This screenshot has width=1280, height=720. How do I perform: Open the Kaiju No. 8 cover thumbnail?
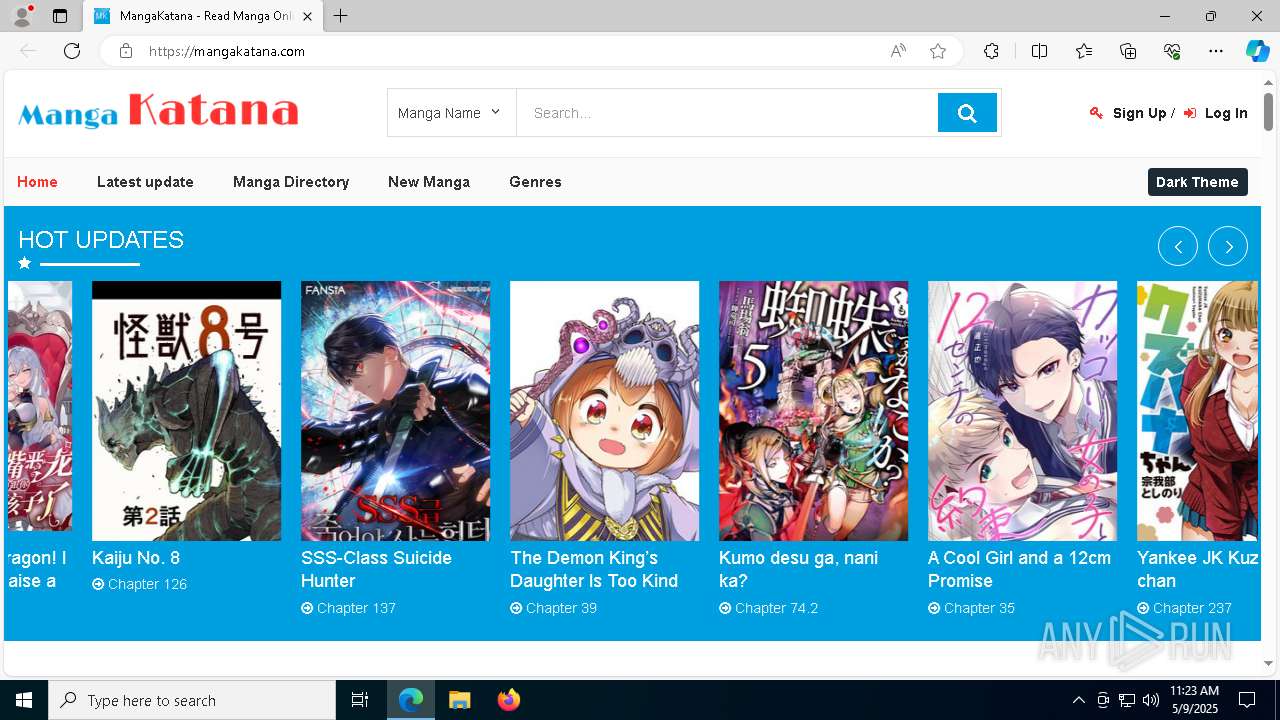pos(186,411)
